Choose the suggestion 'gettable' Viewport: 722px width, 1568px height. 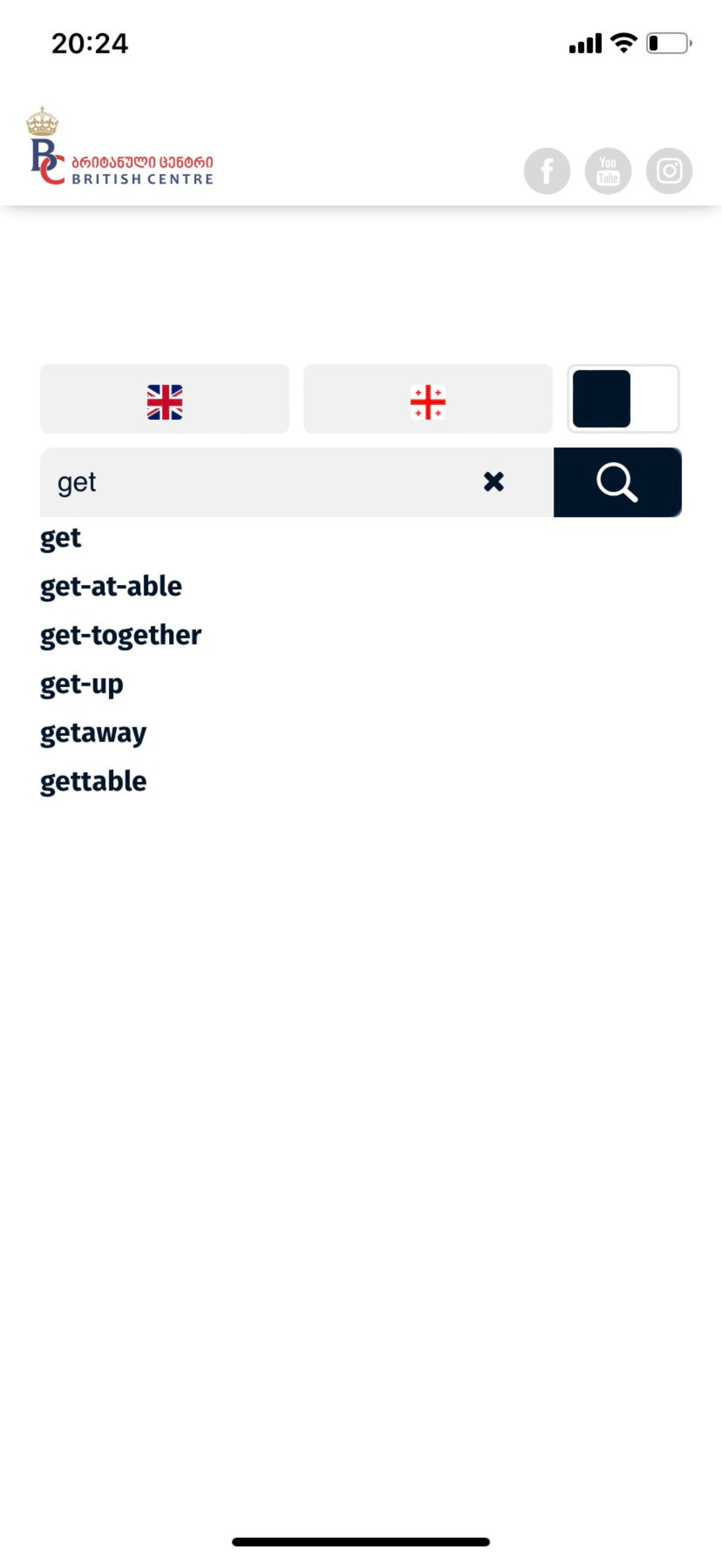93,782
